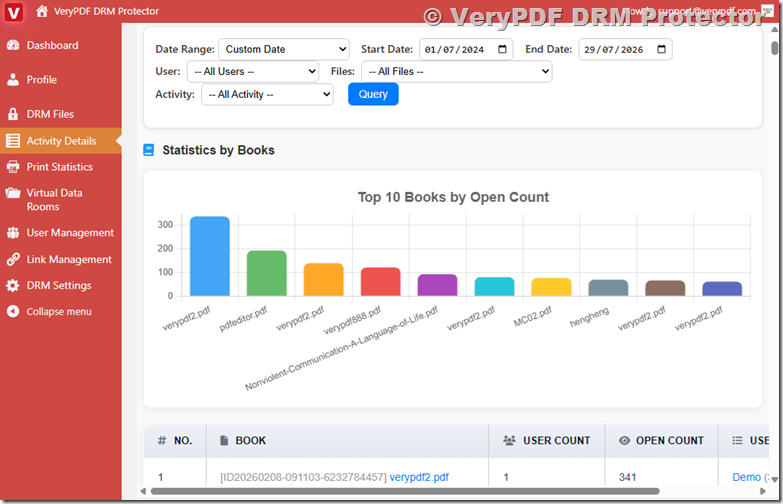Open the End Date calendar picker icon
783x504 pixels.
pos(661,49)
